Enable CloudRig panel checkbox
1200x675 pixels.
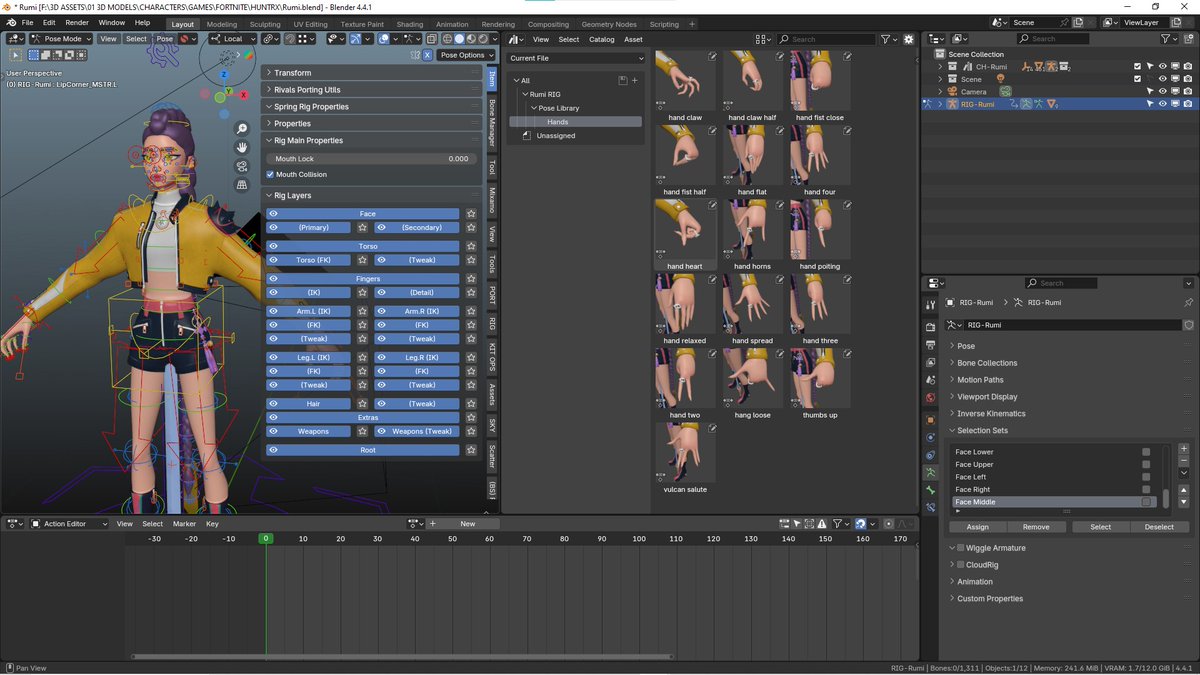coord(960,565)
